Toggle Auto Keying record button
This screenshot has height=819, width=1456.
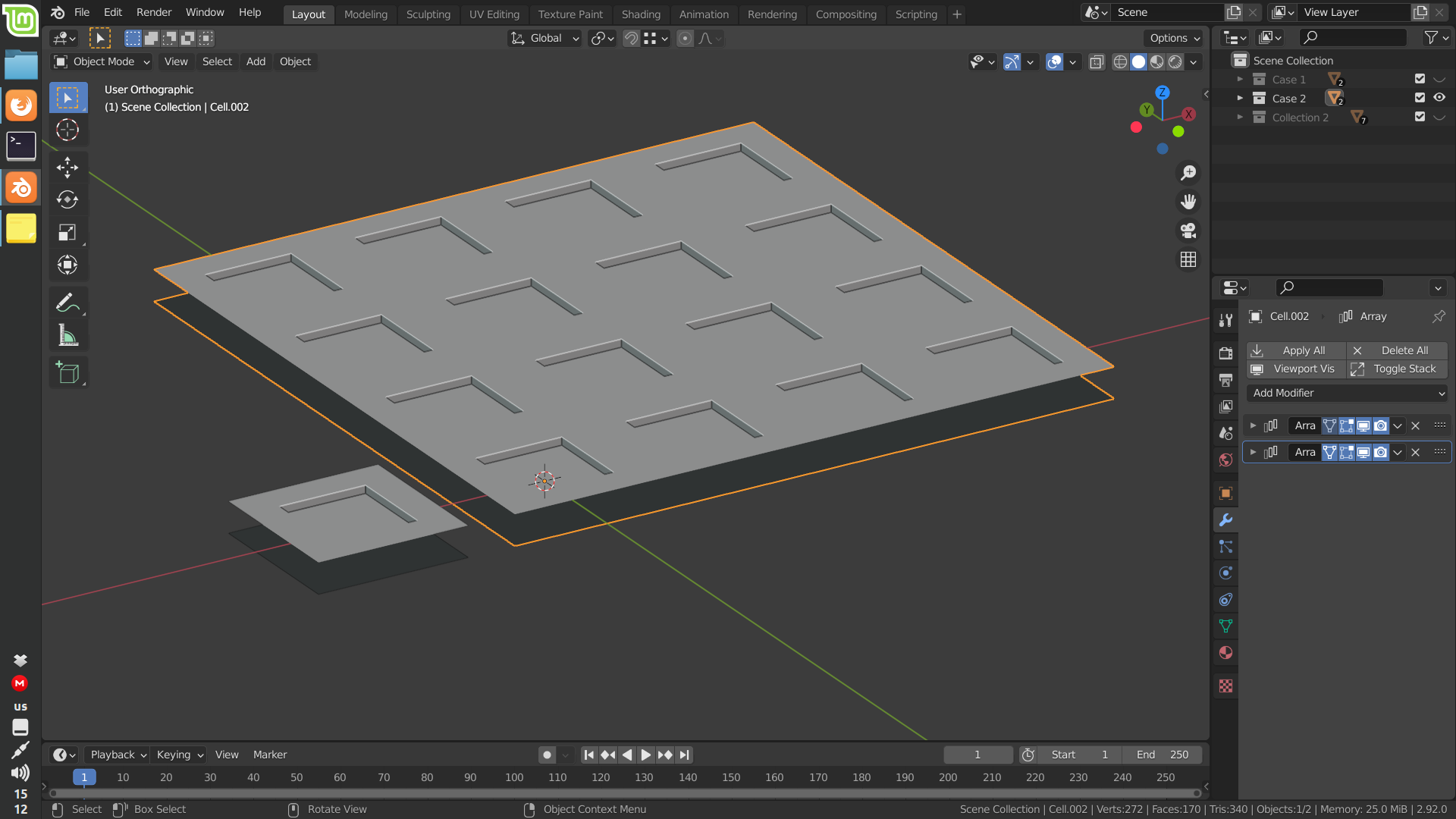547,755
